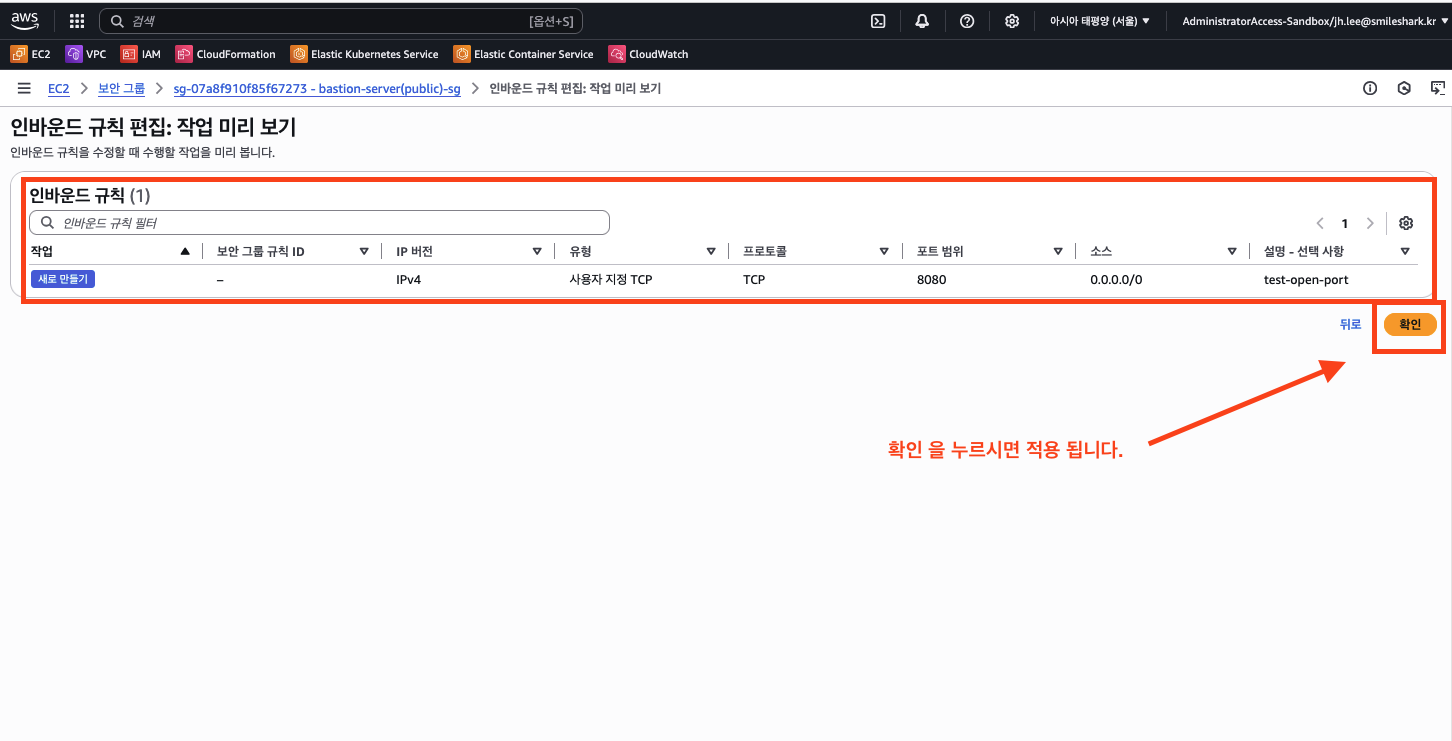Click the help question mark icon
The image size is (1452, 741).
pos(967,21)
